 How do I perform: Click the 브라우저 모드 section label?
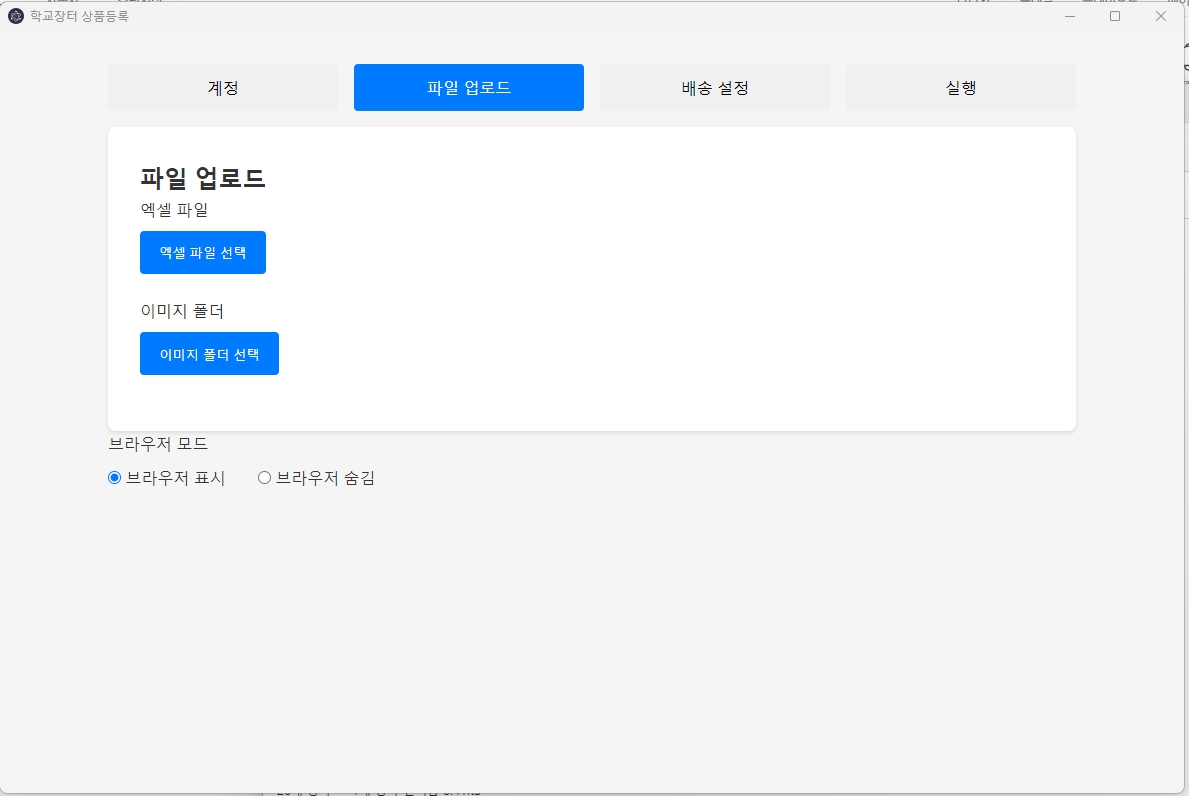click(158, 444)
